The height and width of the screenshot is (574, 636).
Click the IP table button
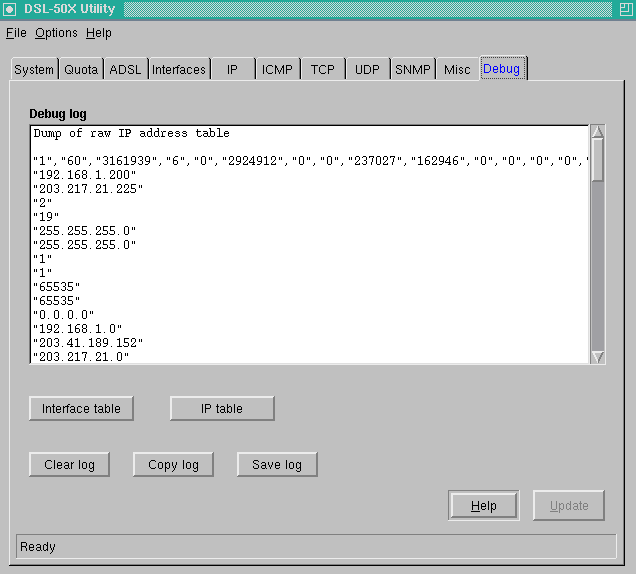click(222, 408)
